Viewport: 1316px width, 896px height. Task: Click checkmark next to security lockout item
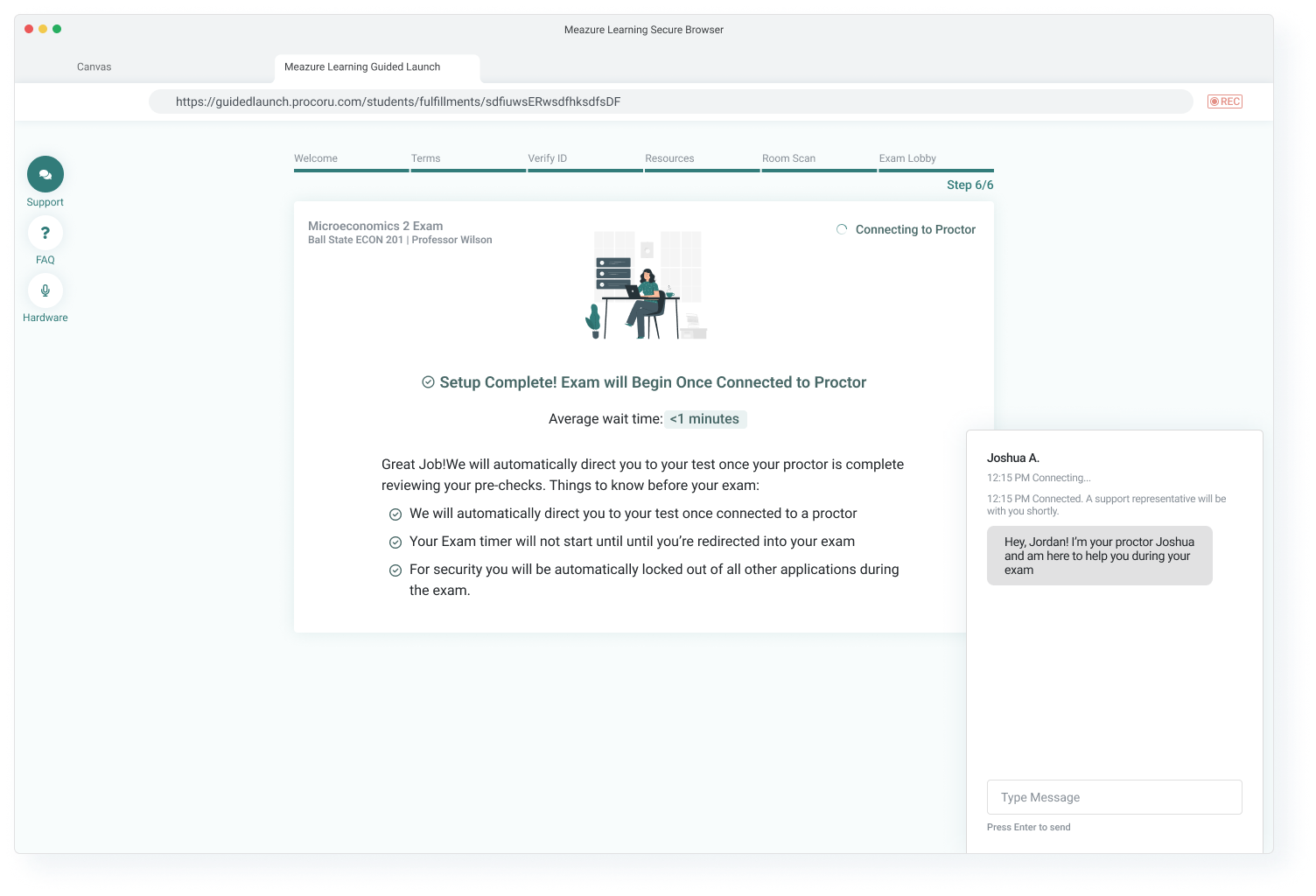395,570
